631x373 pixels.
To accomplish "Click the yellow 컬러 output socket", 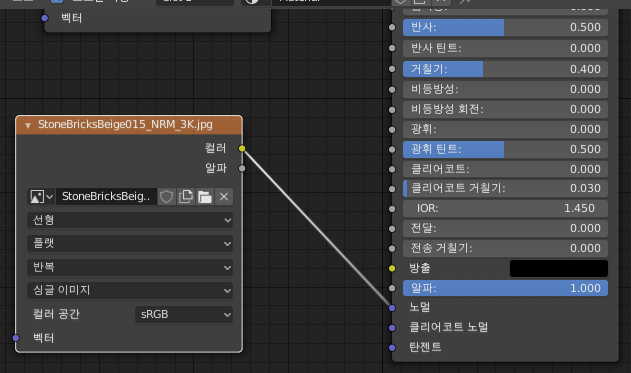I will pos(242,148).
